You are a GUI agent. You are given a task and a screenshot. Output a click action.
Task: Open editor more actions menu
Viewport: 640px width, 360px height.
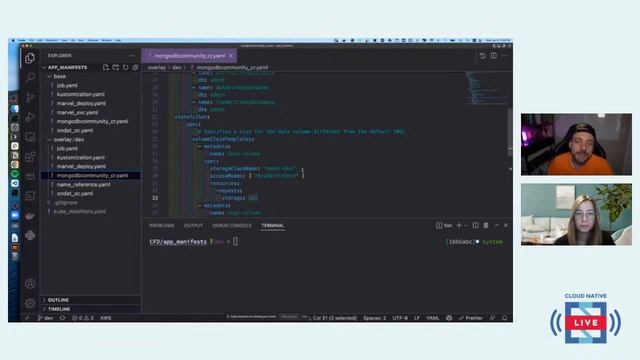504,56
